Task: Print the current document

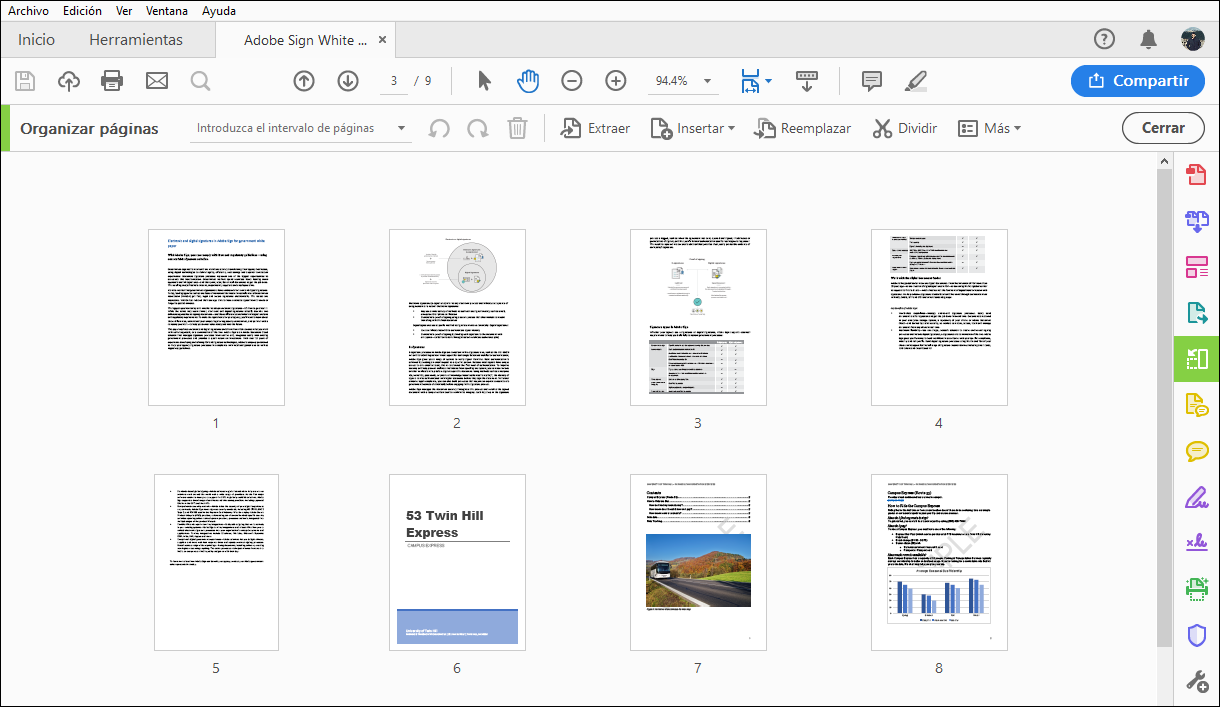Action: point(112,81)
